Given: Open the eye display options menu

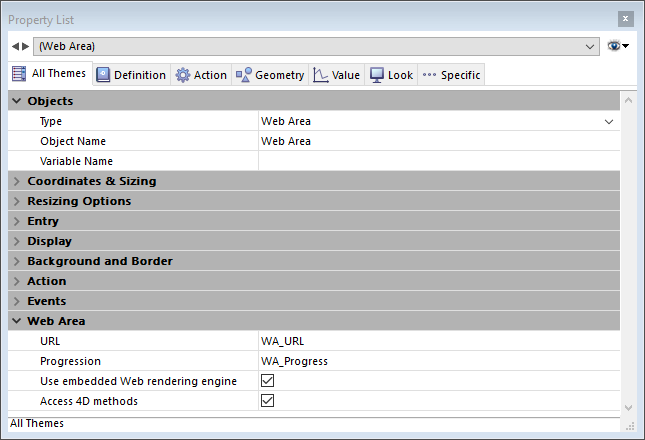Looking at the screenshot, I should (618, 46).
